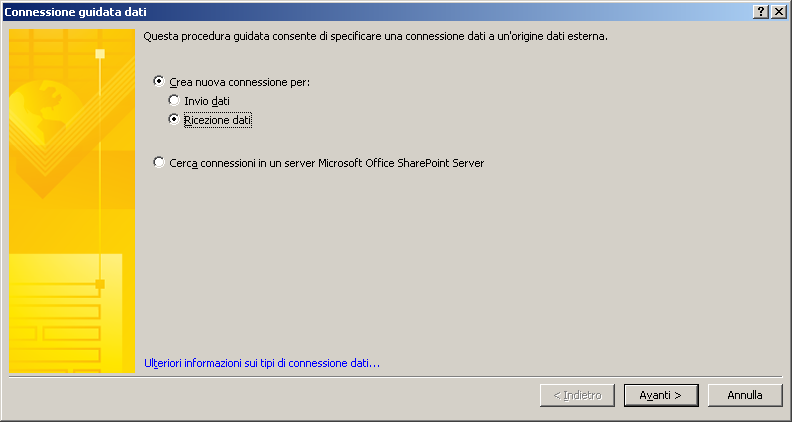Click the globe graphic in the banner
This screenshot has width=792, height=422.
tap(45, 116)
